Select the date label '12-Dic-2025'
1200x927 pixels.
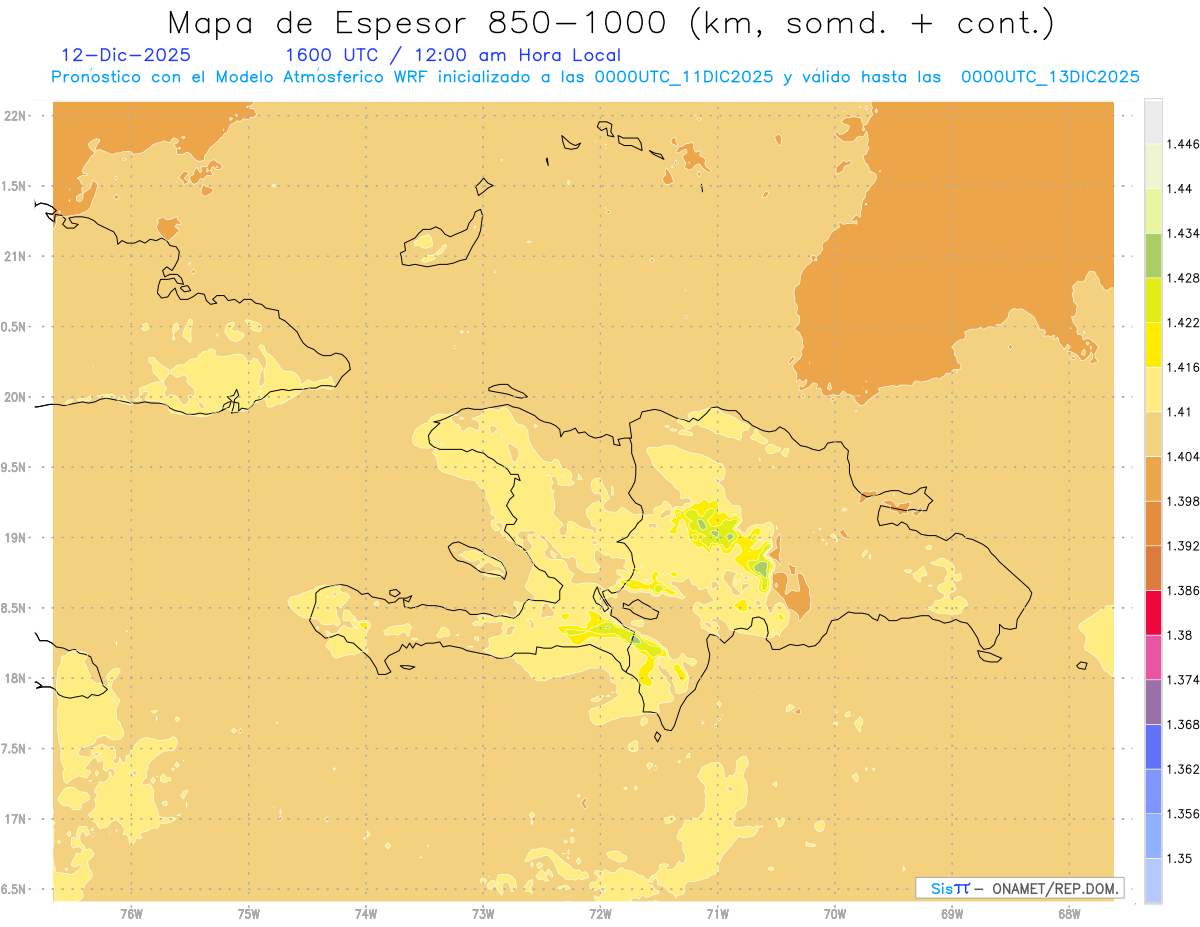pos(126,56)
